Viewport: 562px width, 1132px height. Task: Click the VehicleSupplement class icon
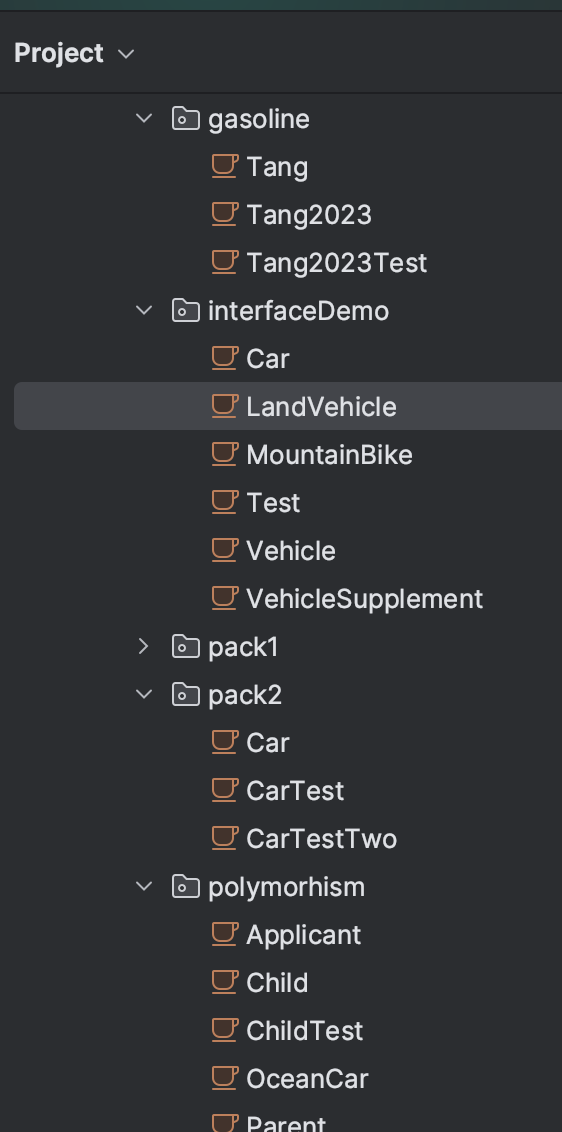(225, 598)
